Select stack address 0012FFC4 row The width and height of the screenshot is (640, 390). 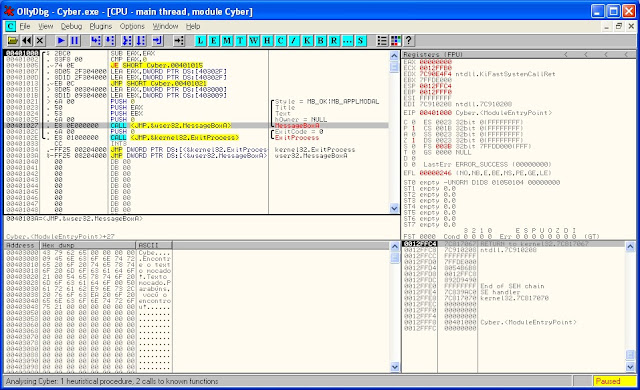point(513,244)
